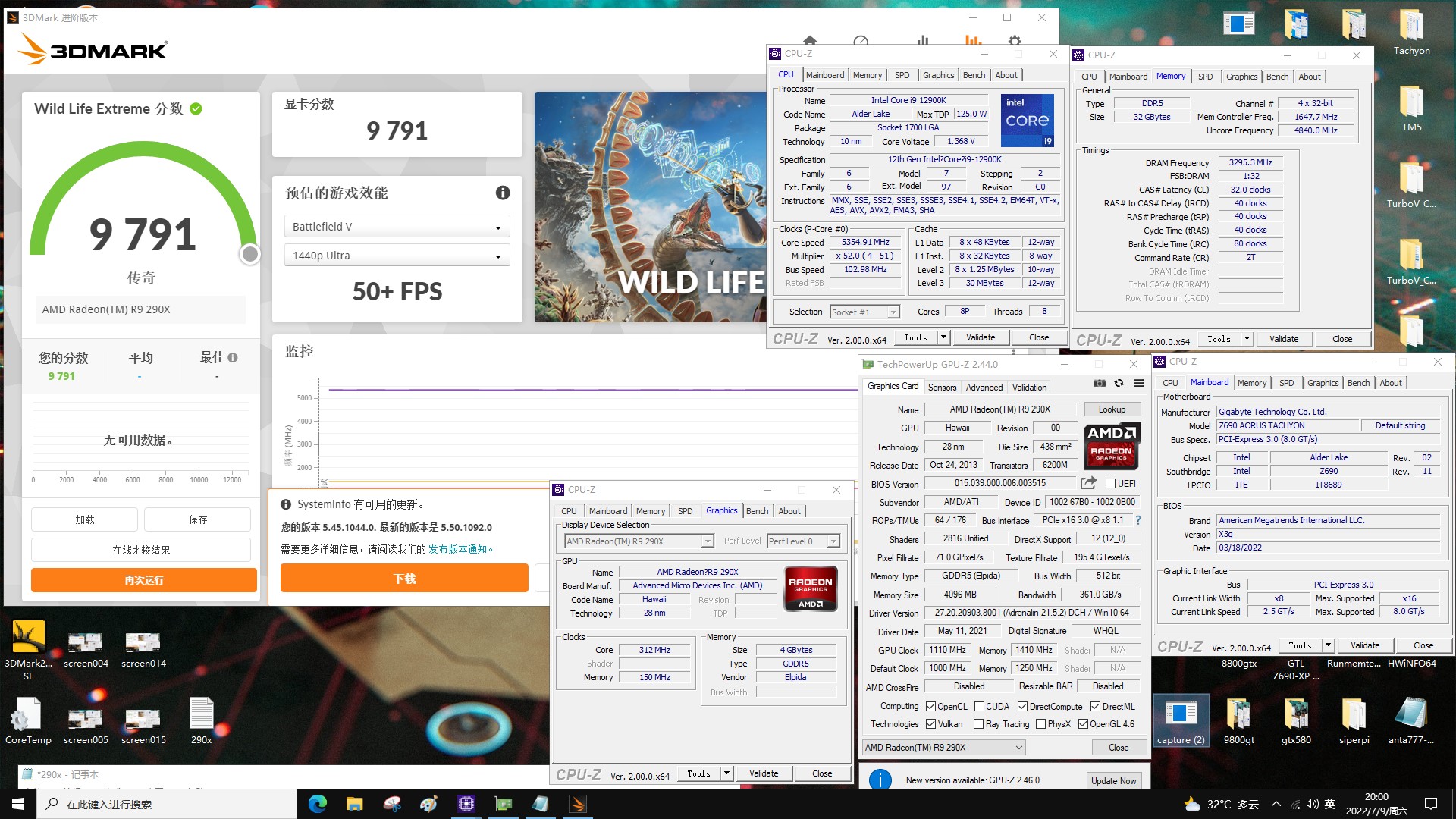Image resolution: width=1456 pixels, height=819 pixels.
Task: Select the CoreTemp desktop icon
Action: 29,722
